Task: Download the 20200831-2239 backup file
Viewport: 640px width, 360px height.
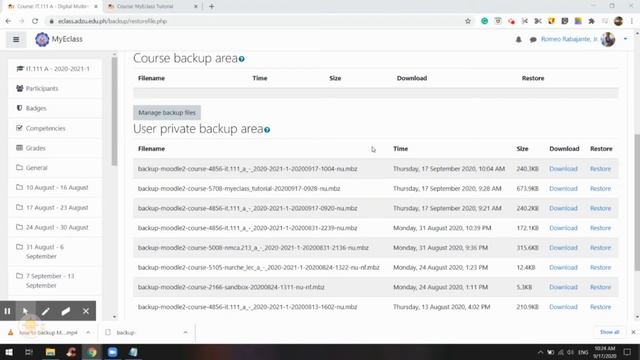Action: pyautogui.click(x=563, y=228)
